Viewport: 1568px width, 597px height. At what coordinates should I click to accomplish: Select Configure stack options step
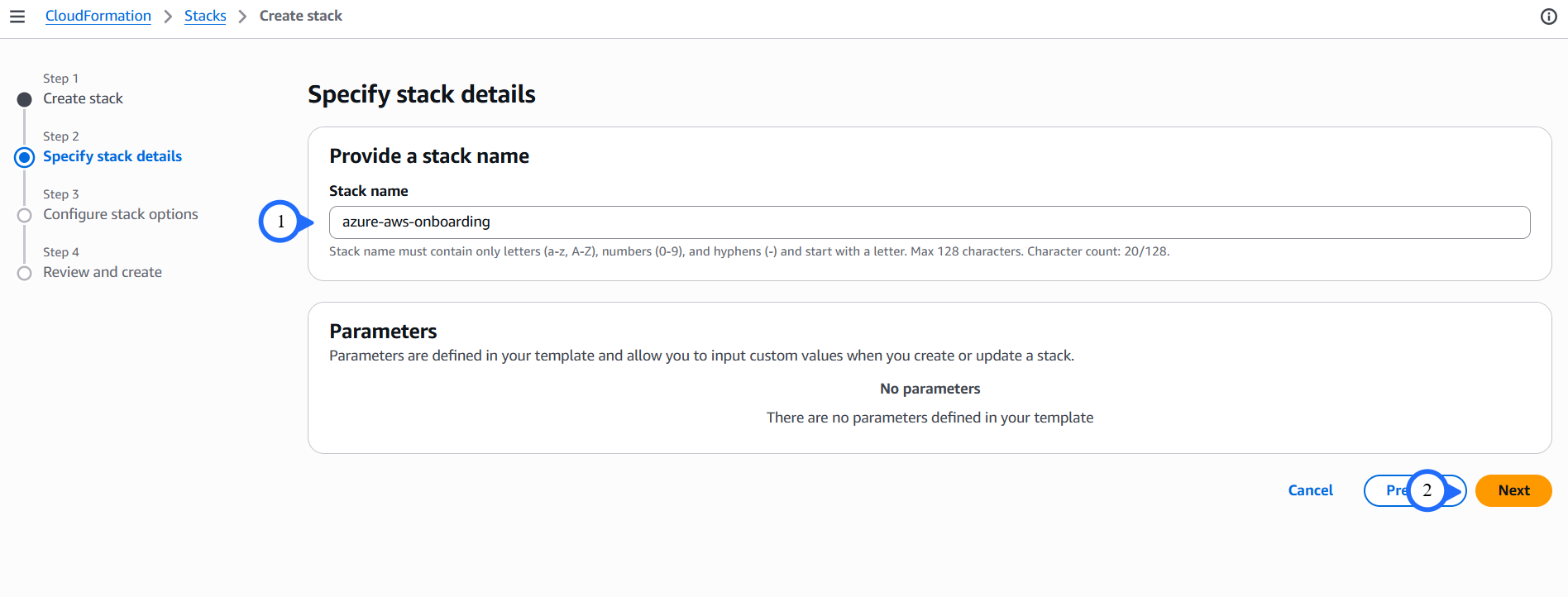click(121, 214)
